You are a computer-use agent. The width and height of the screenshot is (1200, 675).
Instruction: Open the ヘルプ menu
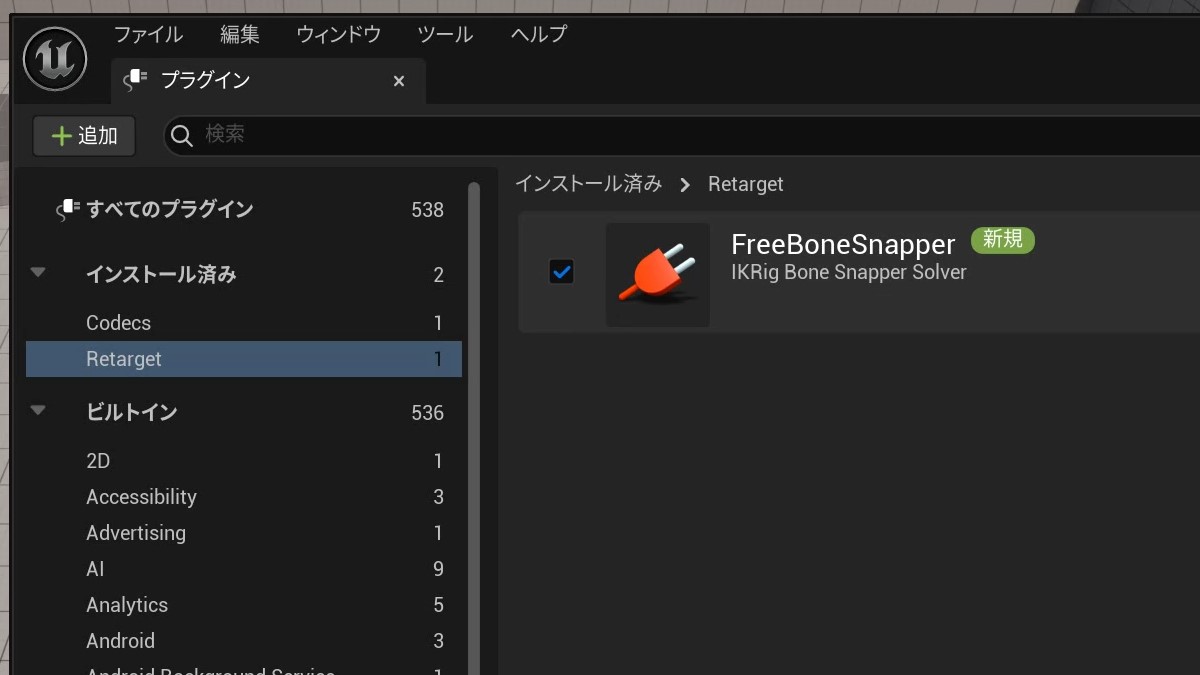(539, 34)
